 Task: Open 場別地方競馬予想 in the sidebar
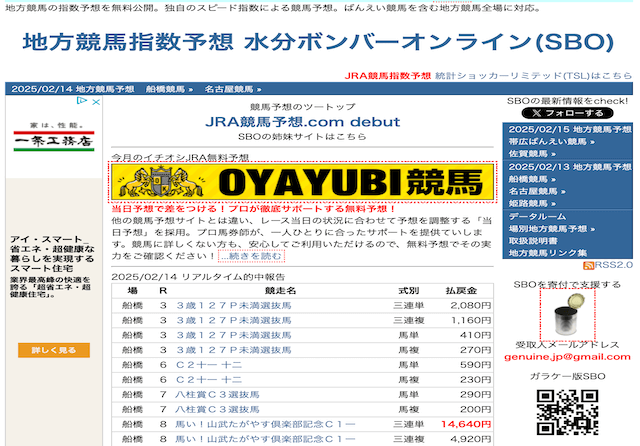click(551, 229)
